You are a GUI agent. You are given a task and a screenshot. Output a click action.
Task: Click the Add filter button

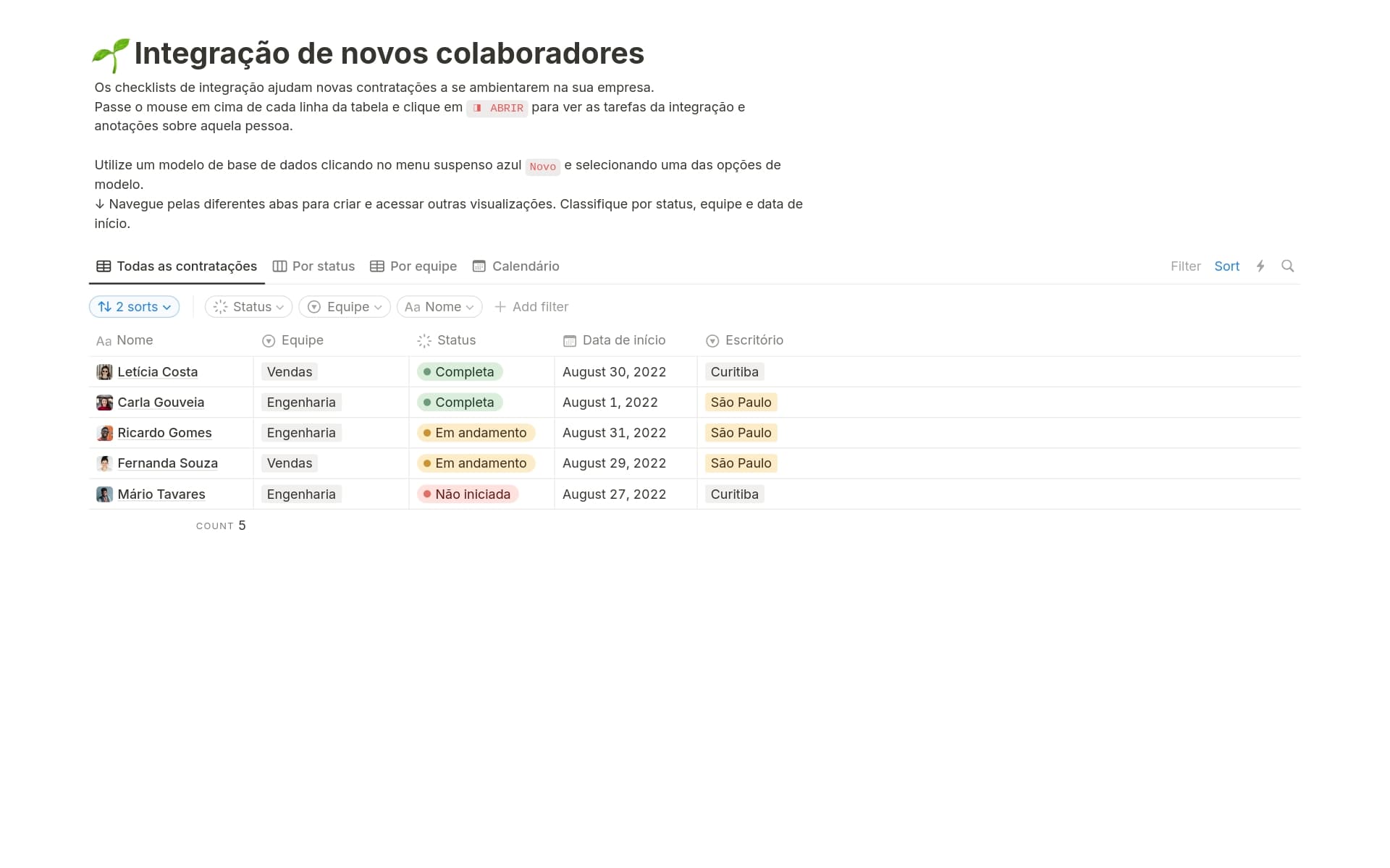[531, 307]
